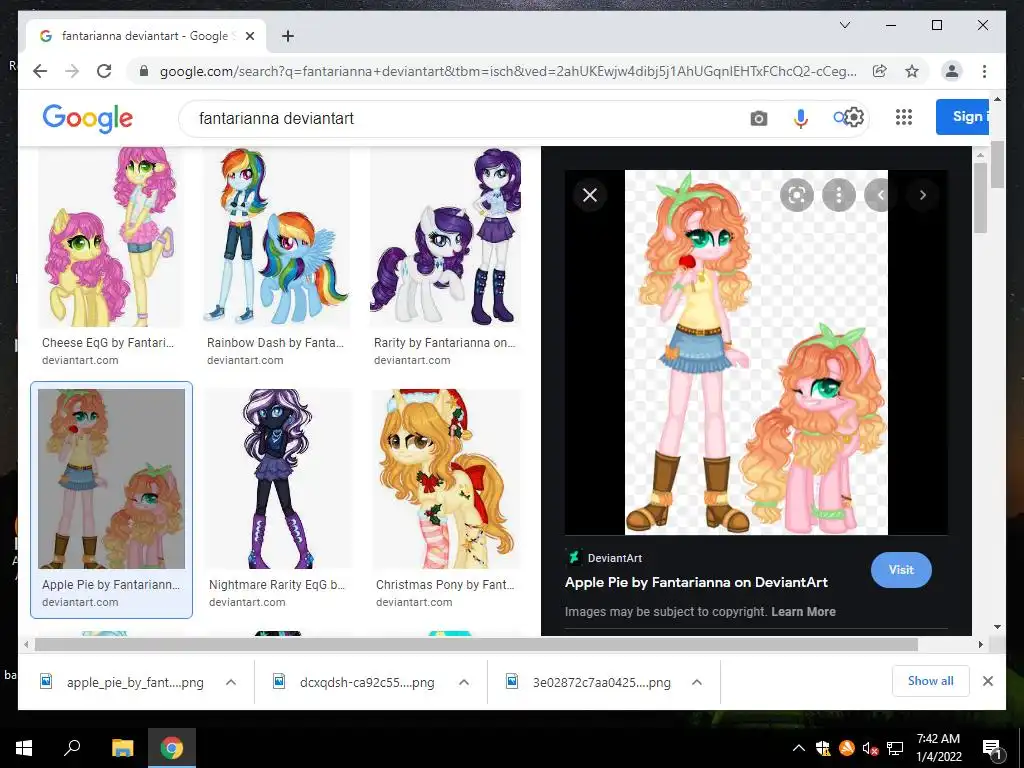Viewport: 1024px width, 768px height.
Task: Reload the Google search page
Action: pyautogui.click(x=104, y=71)
